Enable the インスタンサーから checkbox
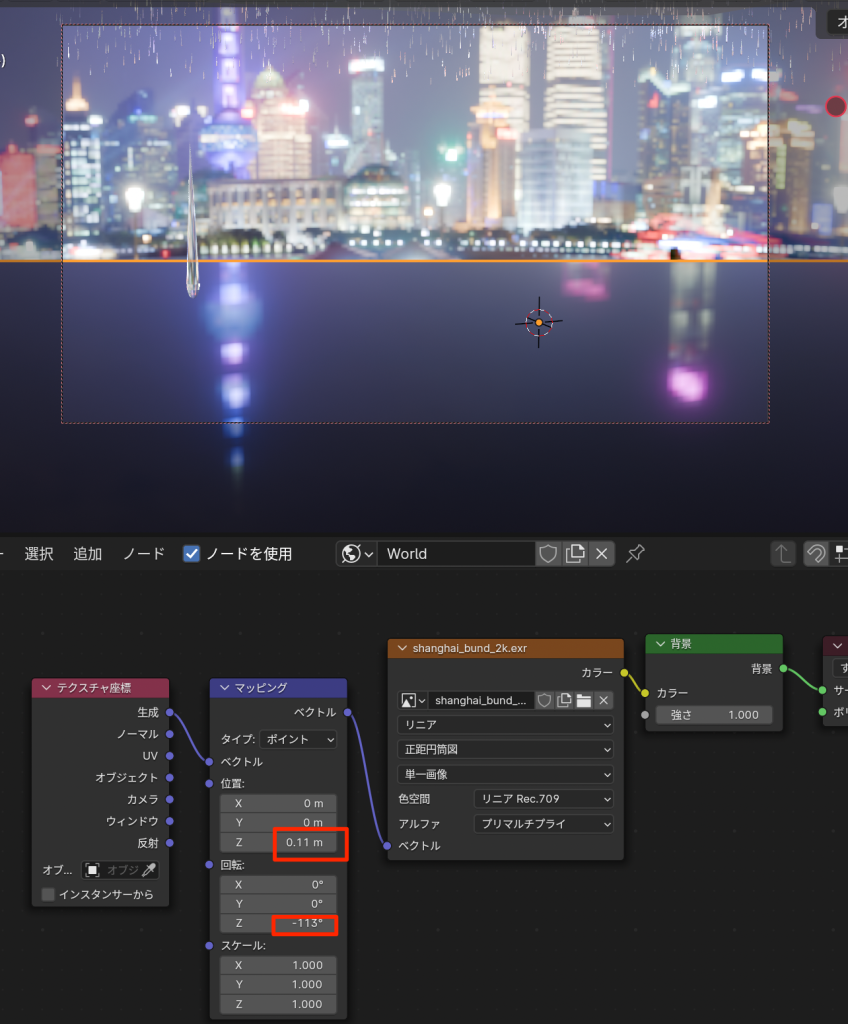The image size is (848, 1024). click(x=48, y=894)
